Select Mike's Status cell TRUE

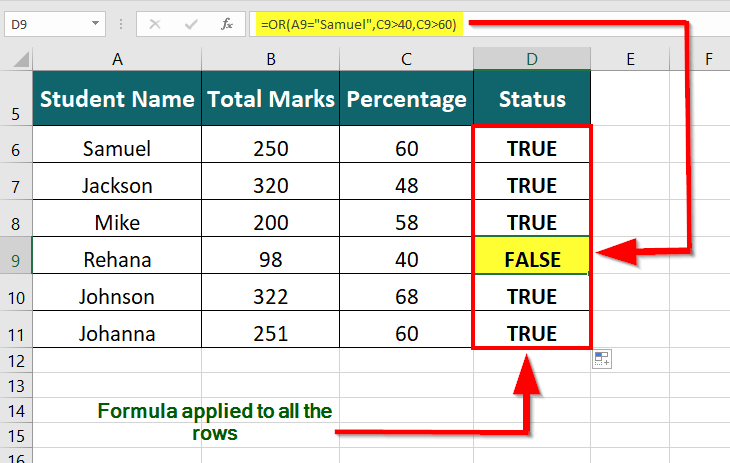point(532,218)
